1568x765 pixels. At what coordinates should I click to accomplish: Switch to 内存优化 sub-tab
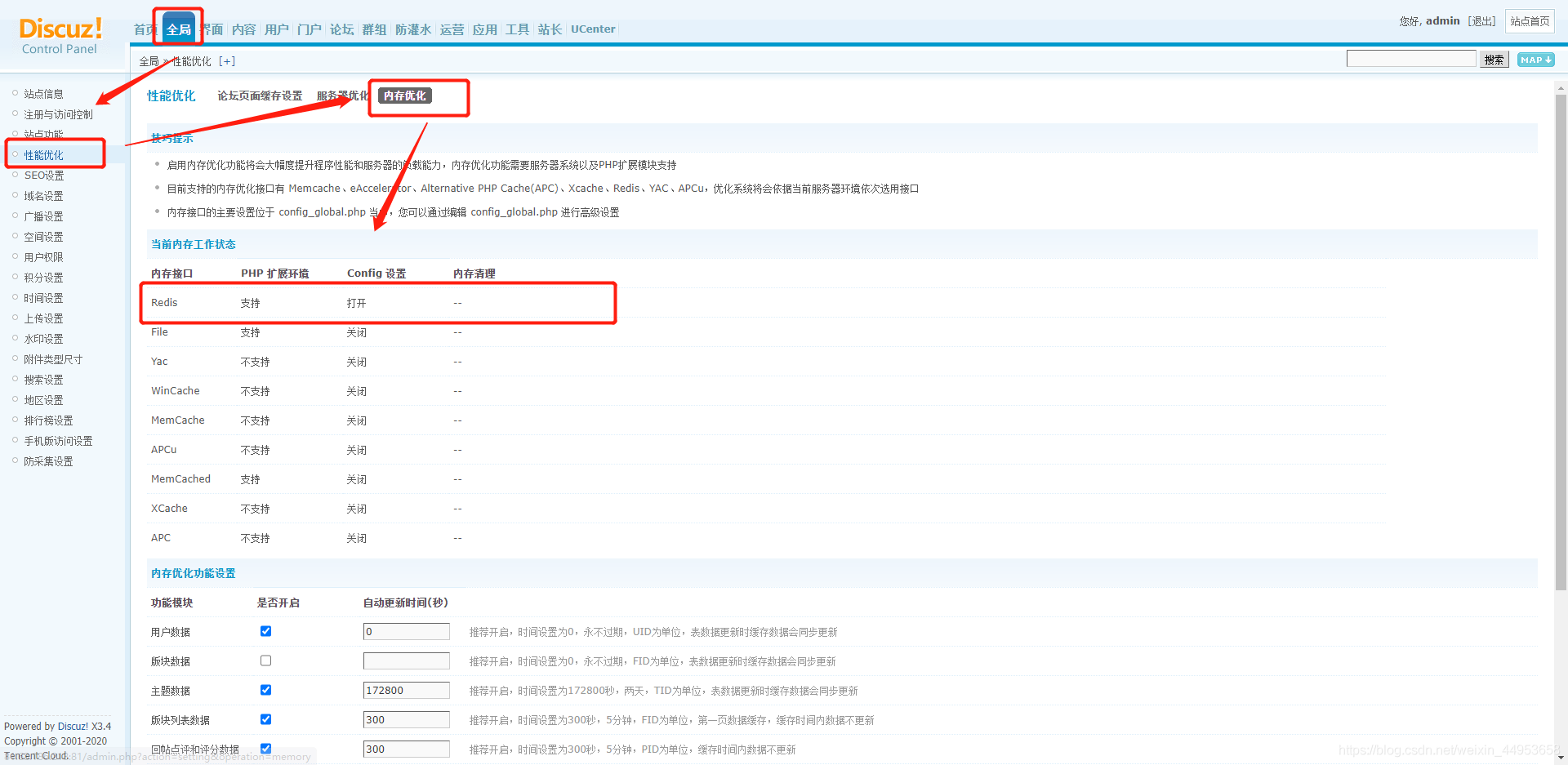coord(405,96)
